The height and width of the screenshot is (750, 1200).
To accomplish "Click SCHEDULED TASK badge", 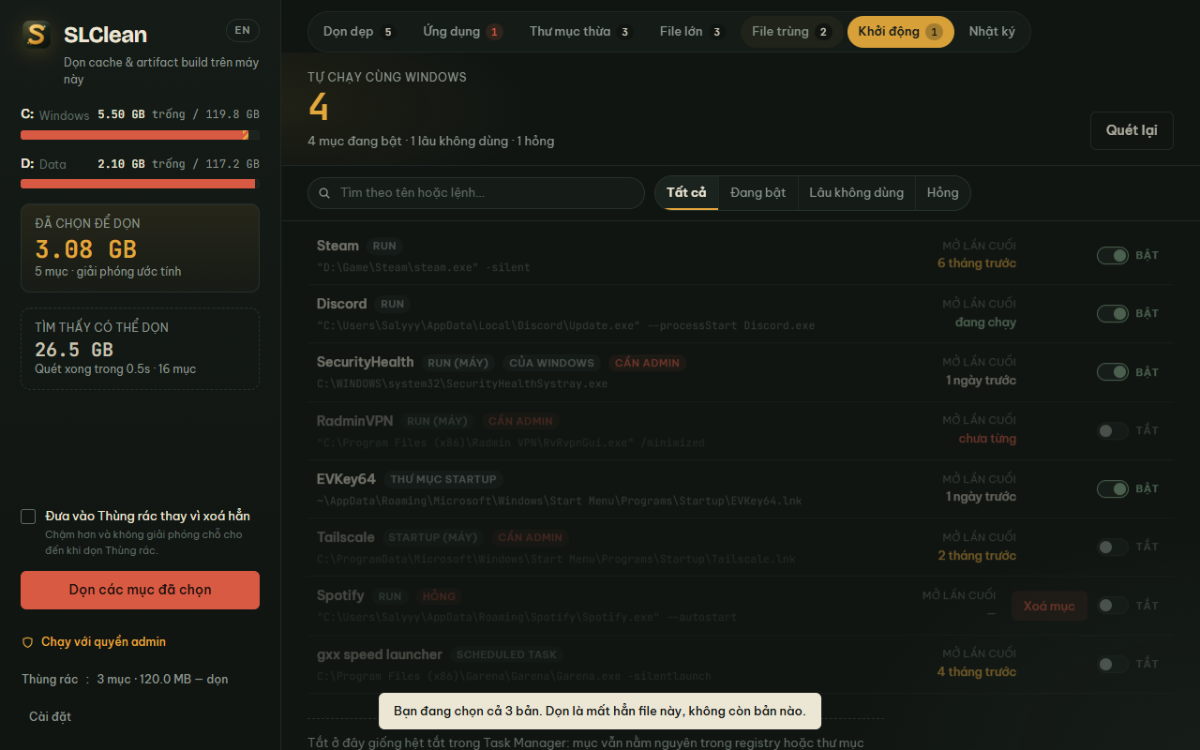I will point(507,655).
